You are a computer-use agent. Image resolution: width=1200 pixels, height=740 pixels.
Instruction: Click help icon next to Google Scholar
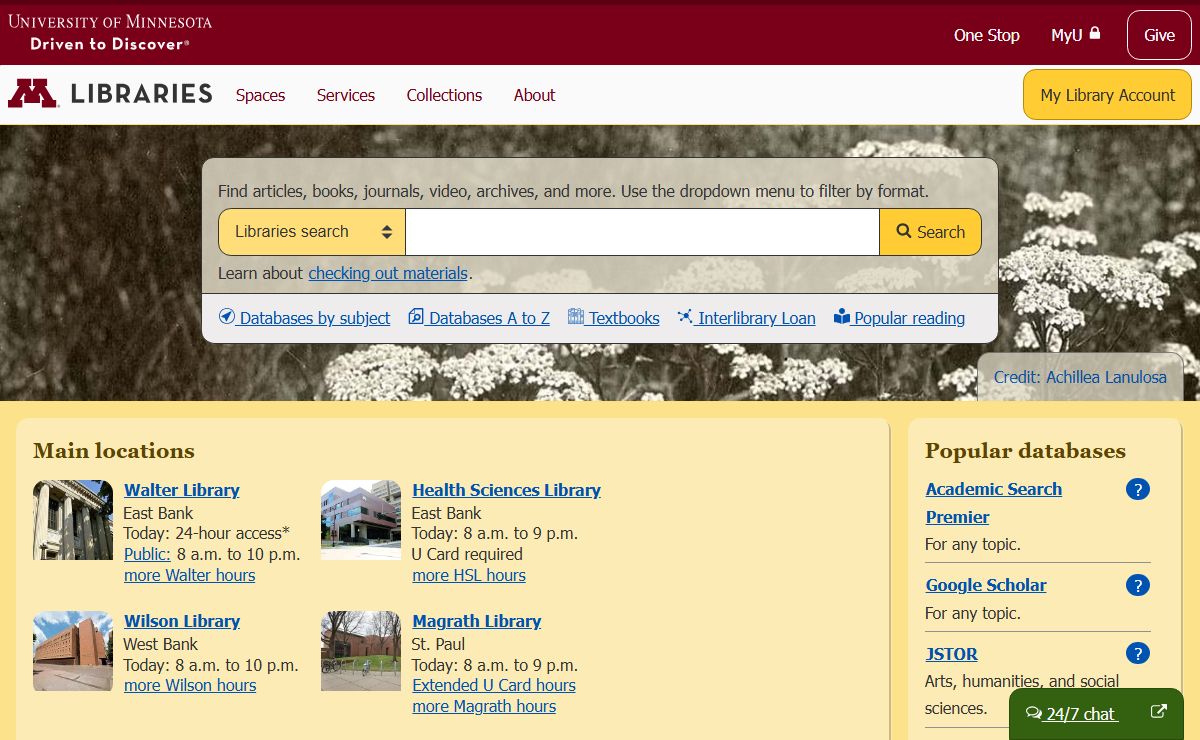[x=1138, y=585]
